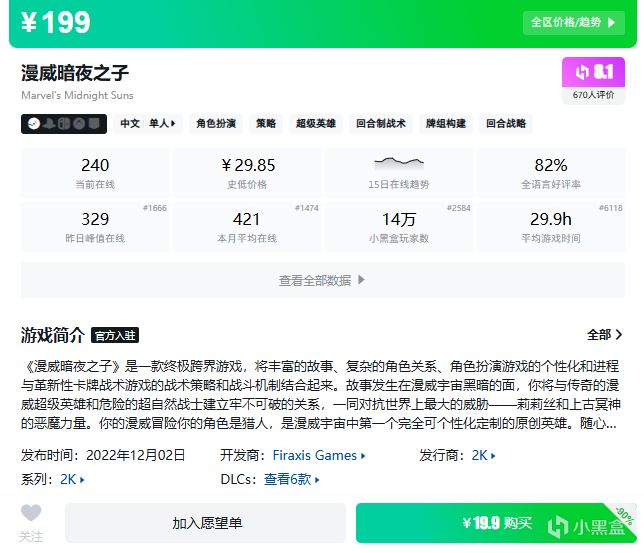Viewport: 644px width, 553px height.
Task: Open publisher 2K link
Action: (483, 456)
